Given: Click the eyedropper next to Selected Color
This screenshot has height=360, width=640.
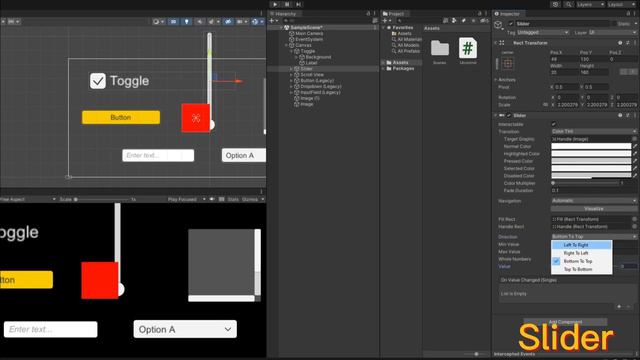Looking at the screenshot, I should pos(635,168).
